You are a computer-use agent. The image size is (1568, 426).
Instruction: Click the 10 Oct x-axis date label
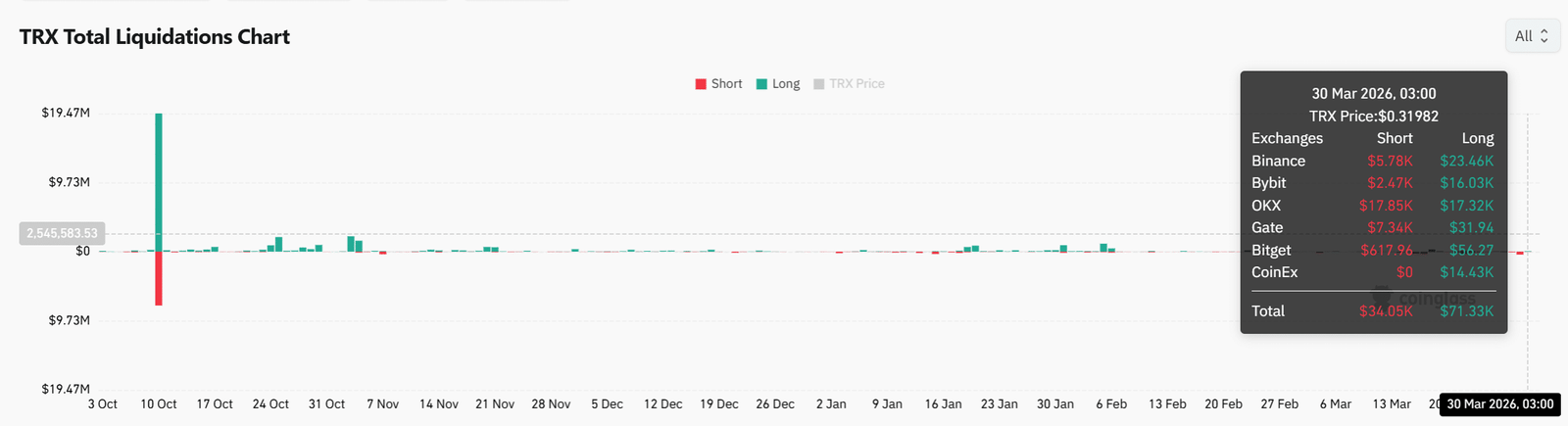159,404
